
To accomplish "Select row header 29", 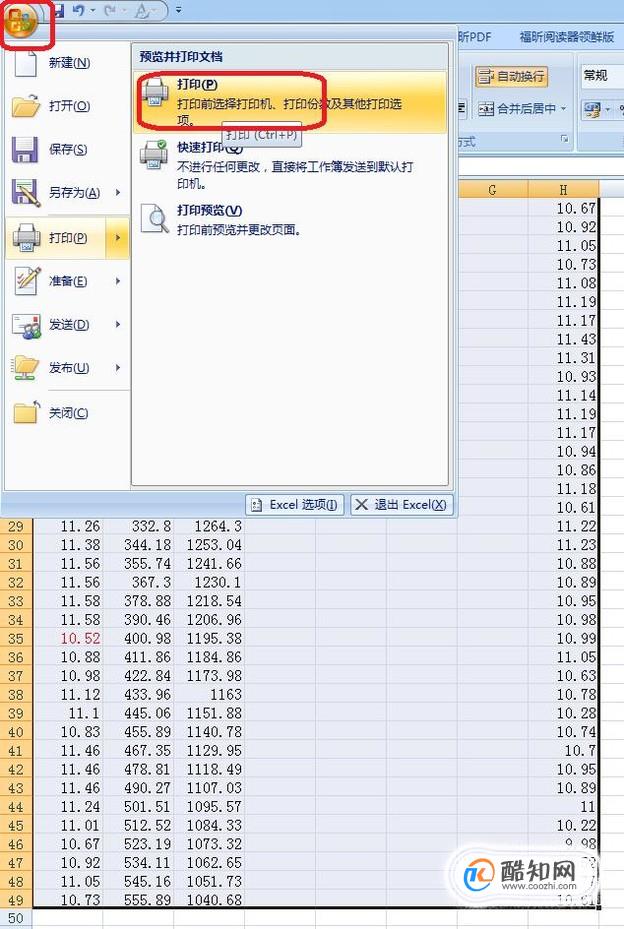I will pyautogui.click(x=16, y=526).
